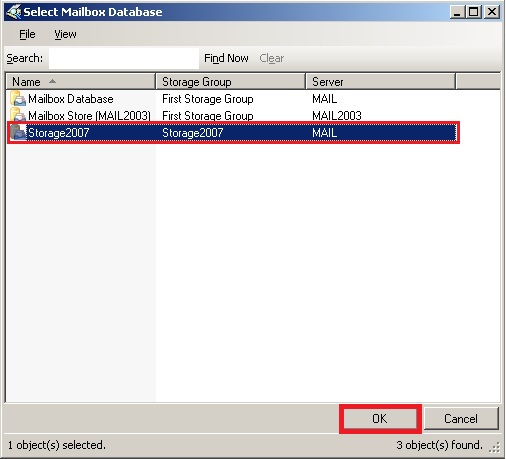Click the Storage2007 database icon

tap(18, 133)
